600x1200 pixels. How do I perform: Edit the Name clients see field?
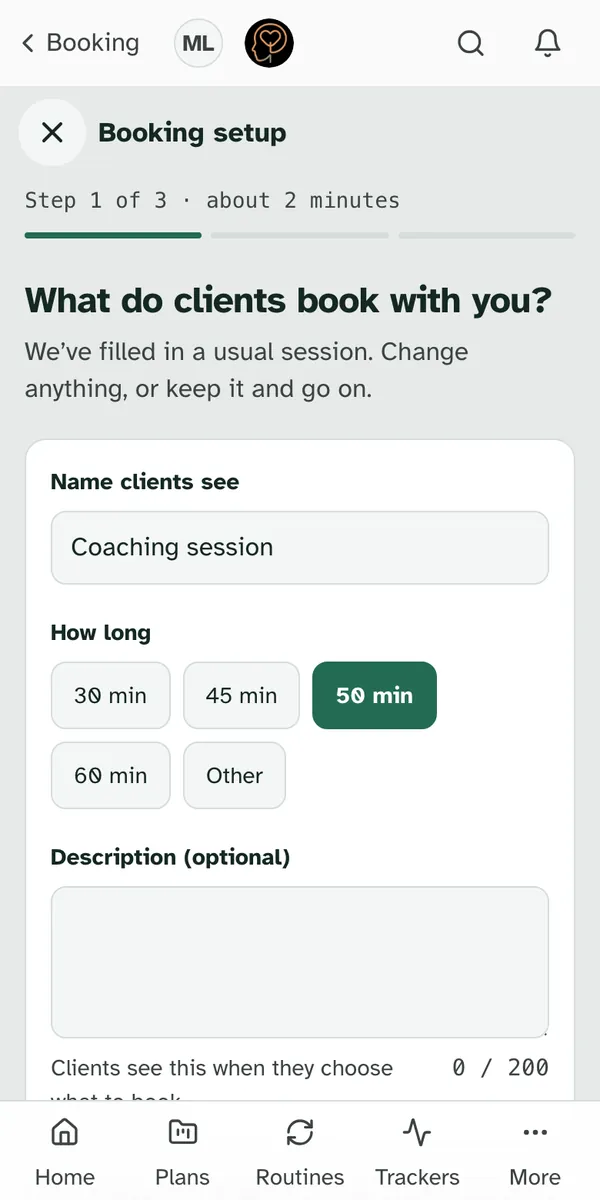click(x=300, y=548)
